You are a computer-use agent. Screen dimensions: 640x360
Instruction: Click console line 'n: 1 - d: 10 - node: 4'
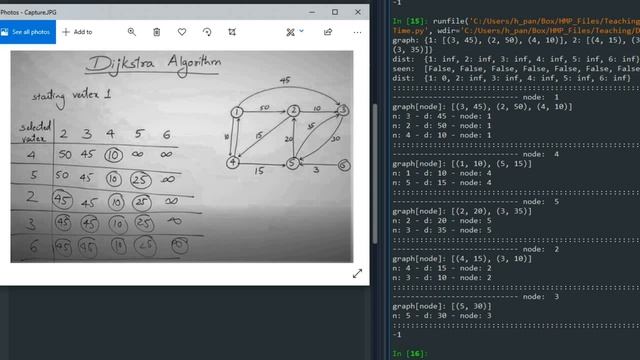click(x=442, y=173)
